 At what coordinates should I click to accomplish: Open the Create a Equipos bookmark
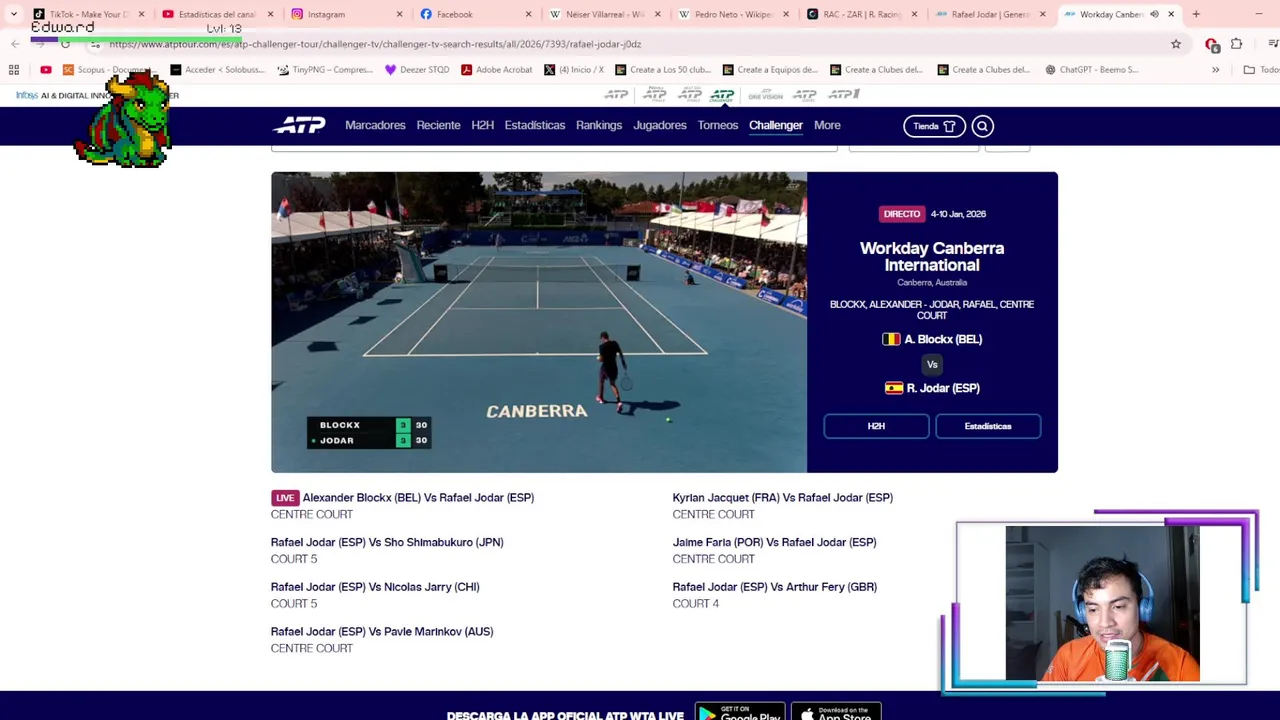pos(770,70)
